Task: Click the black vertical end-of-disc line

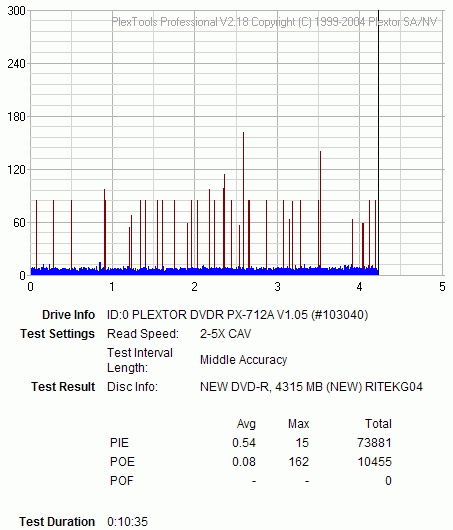Action: pyautogui.click(x=378, y=142)
